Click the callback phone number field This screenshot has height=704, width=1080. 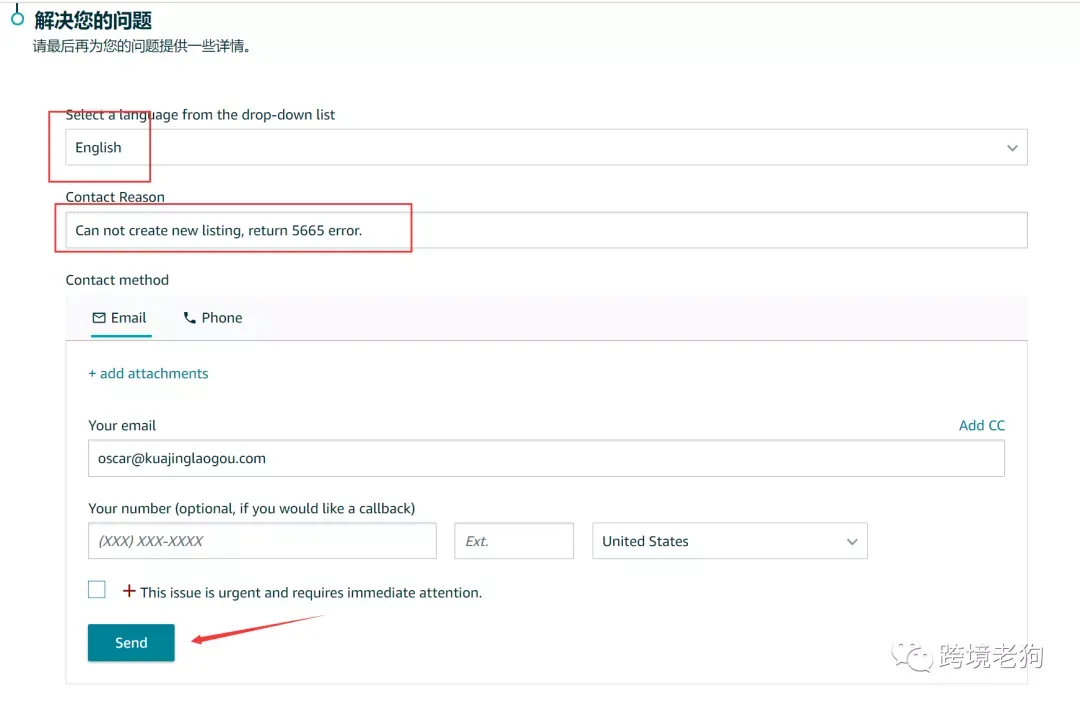(x=262, y=541)
